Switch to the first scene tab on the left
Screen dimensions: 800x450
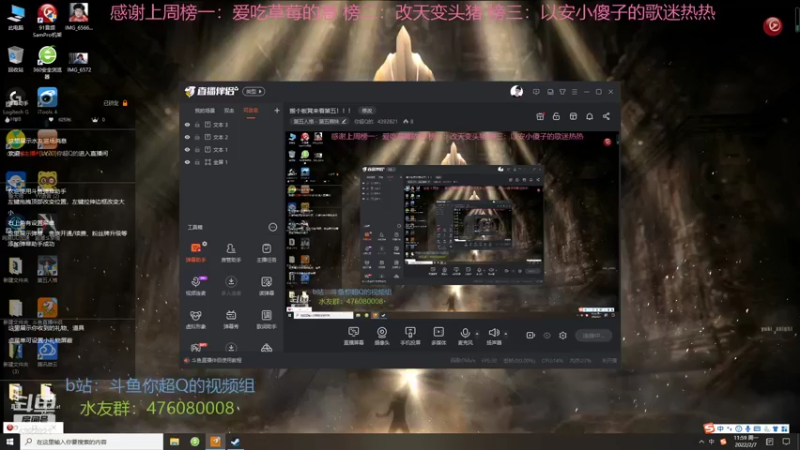pyautogui.click(x=205, y=111)
